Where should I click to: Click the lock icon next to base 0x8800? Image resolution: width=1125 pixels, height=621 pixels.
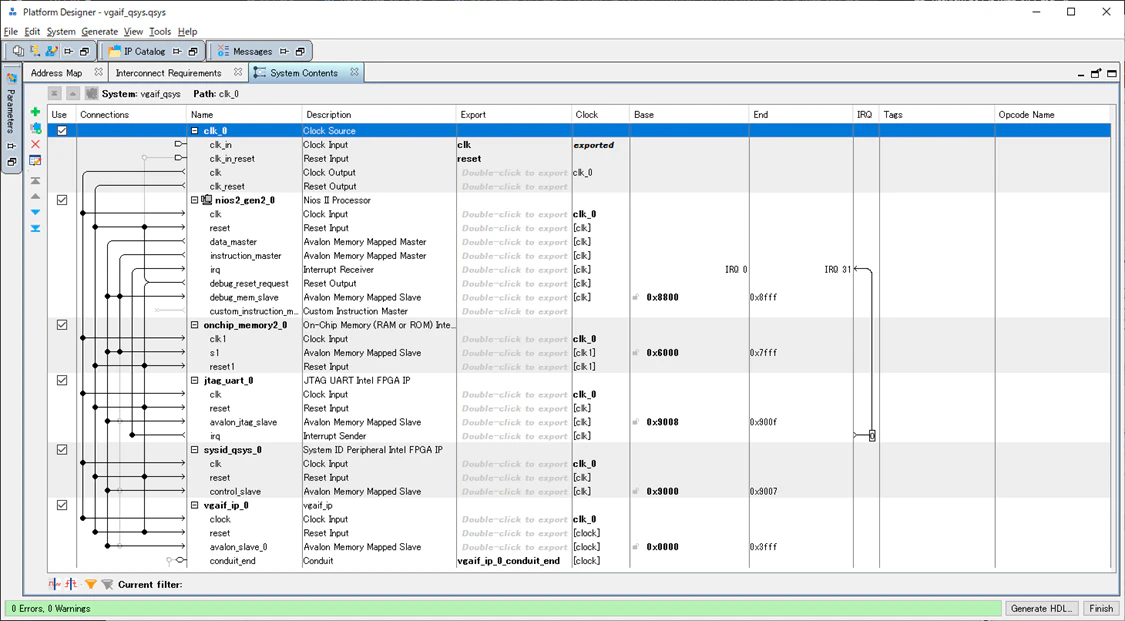(636, 297)
